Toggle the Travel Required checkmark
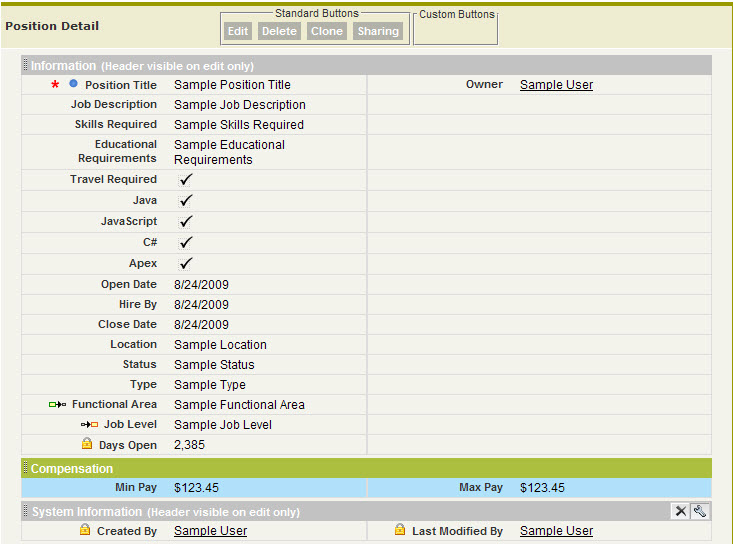This screenshot has width=733, height=544. coord(186,179)
